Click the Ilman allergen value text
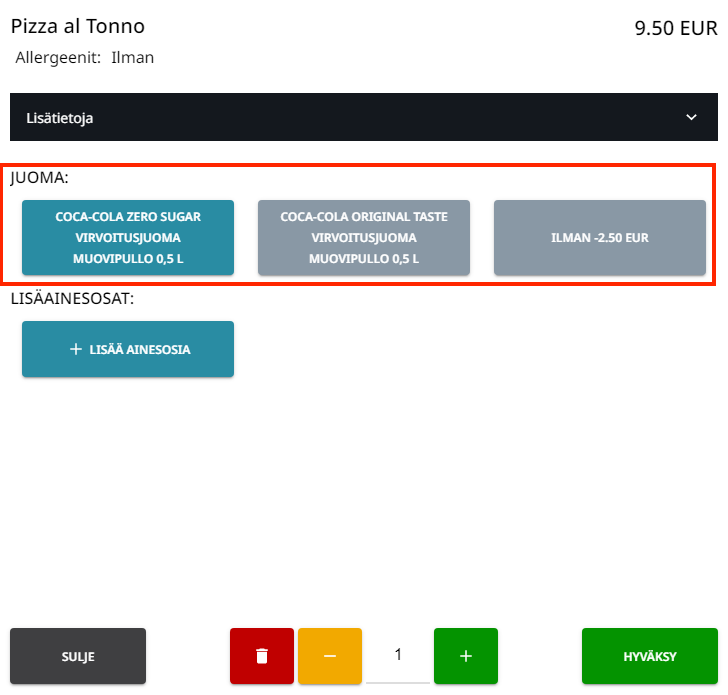This screenshot has width=728, height=695. 132,58
